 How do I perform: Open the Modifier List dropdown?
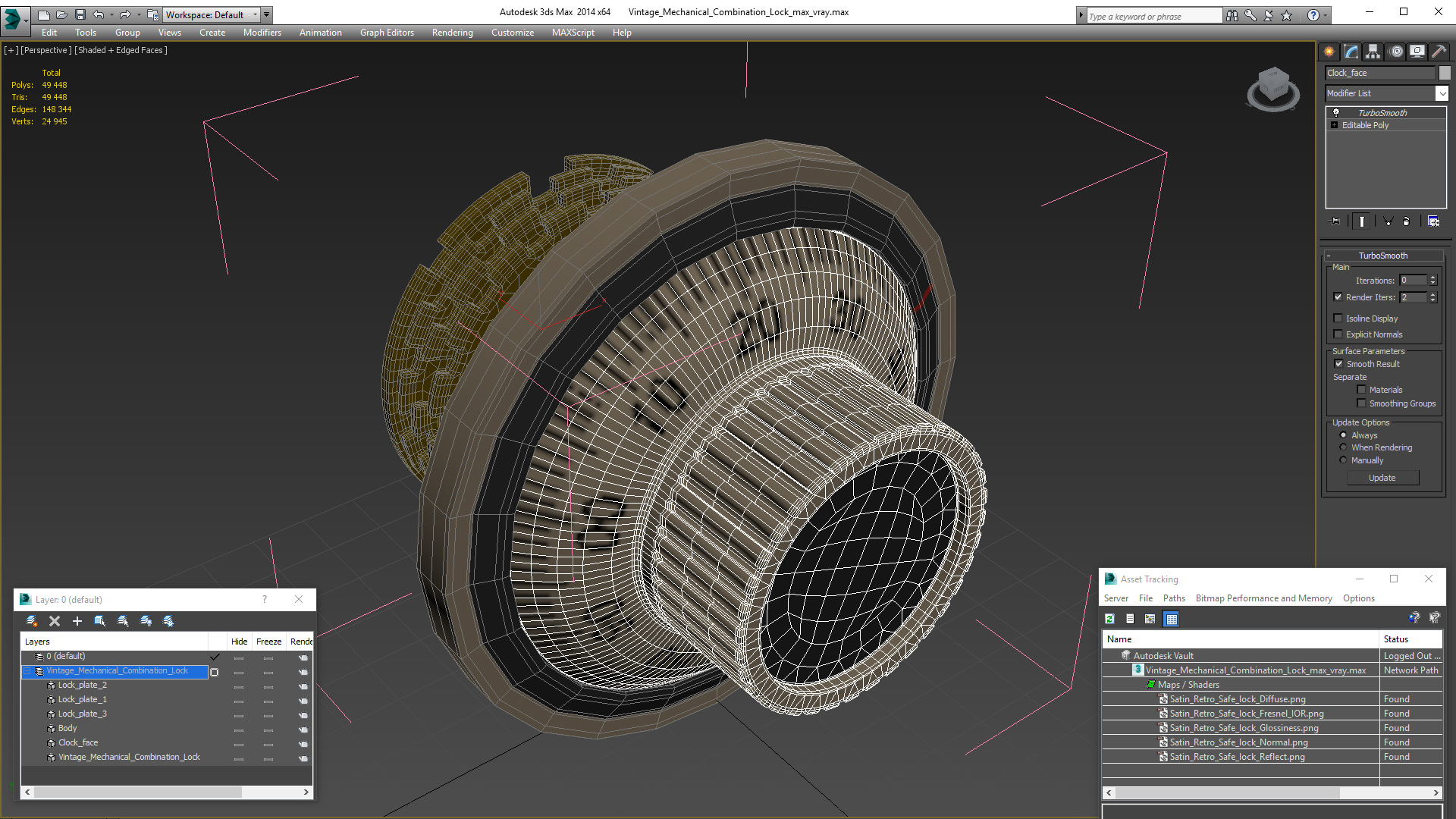click(1442, 93)
